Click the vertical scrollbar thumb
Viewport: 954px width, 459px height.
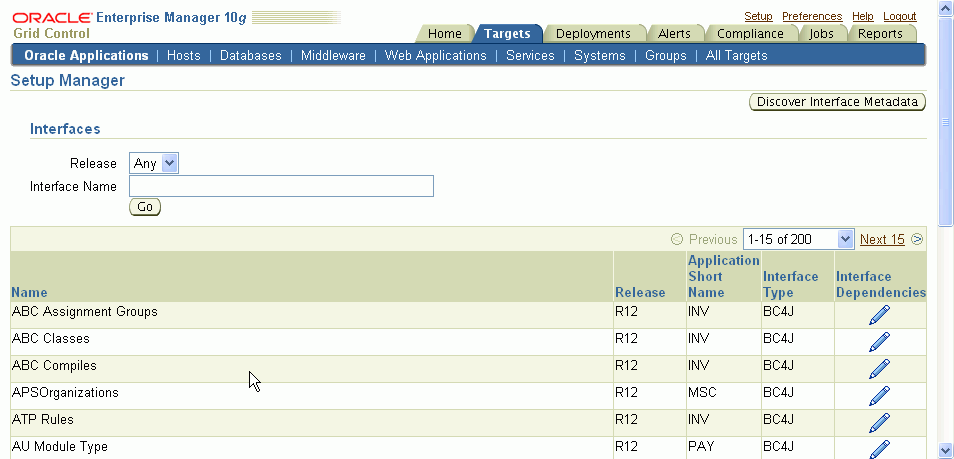[x=946, y=122]
